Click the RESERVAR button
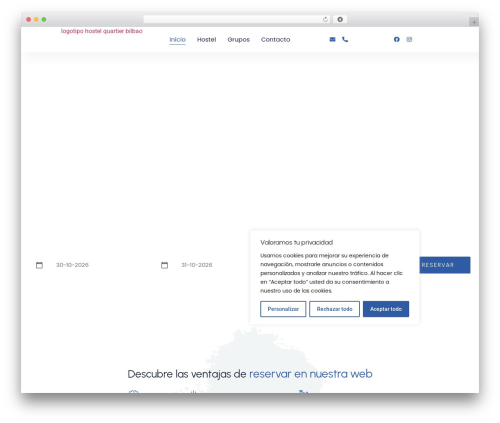Screen dimensions: 500x423 click(x=445, y=265)
